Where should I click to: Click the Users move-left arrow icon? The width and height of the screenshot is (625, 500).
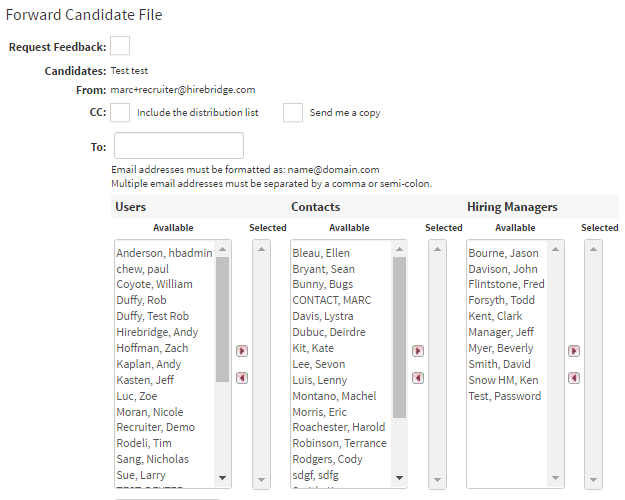tap(241, 377)
